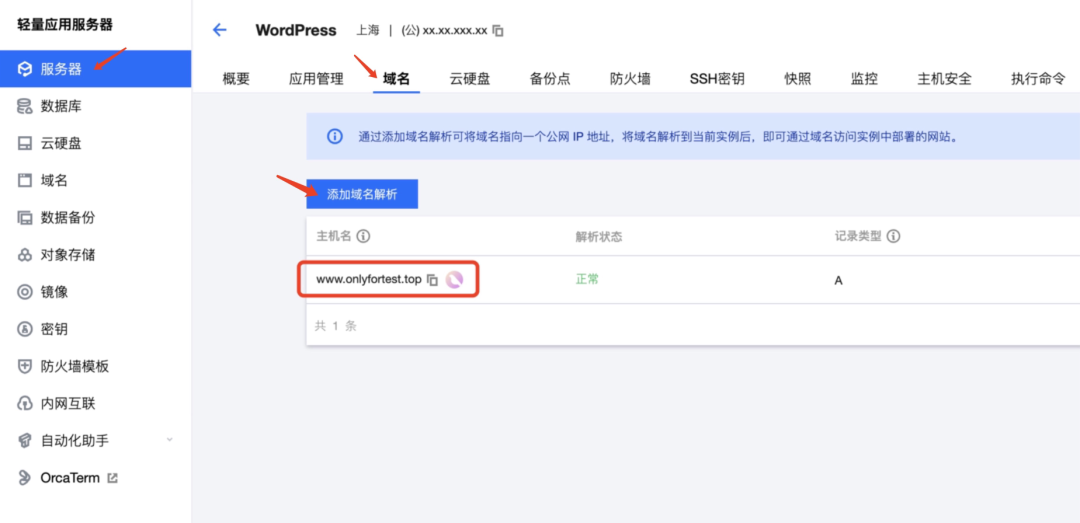Click the 记录类型 column header
Image resolution: width=1080 pixels, height=523 pixels.
858,236
